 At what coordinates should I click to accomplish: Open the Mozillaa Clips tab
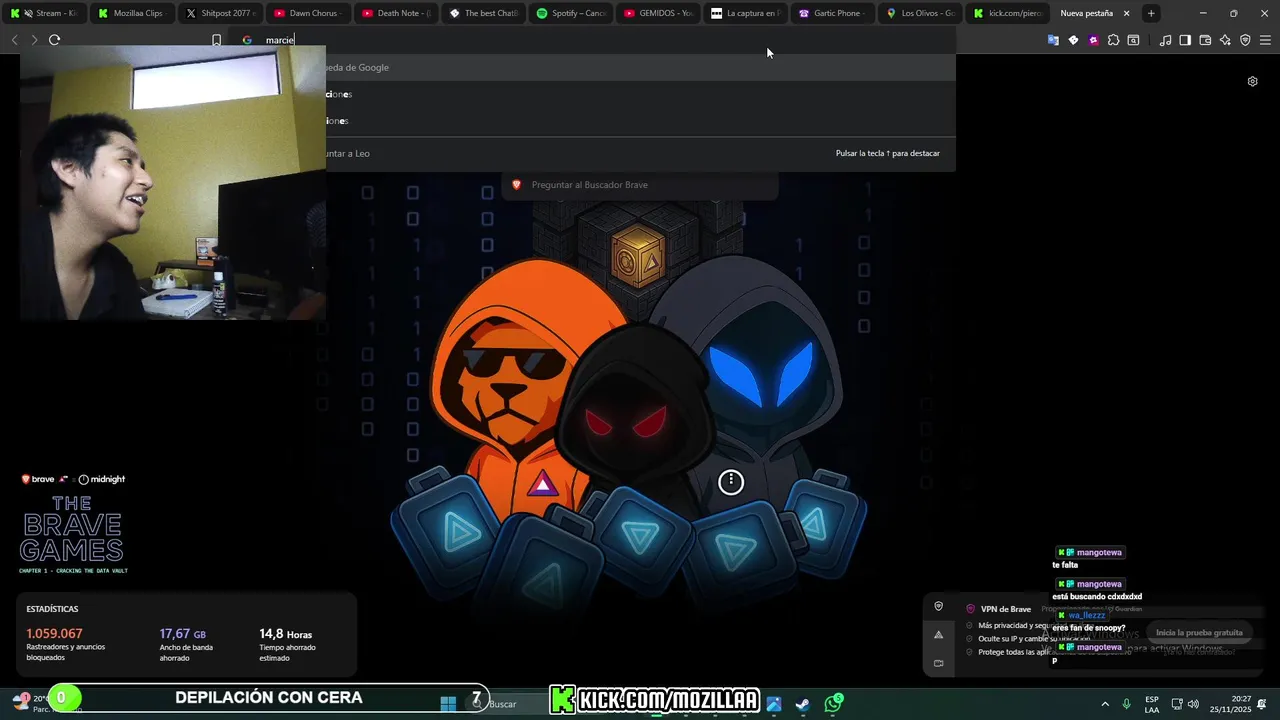pyautogui.click(x=131, y=13)
